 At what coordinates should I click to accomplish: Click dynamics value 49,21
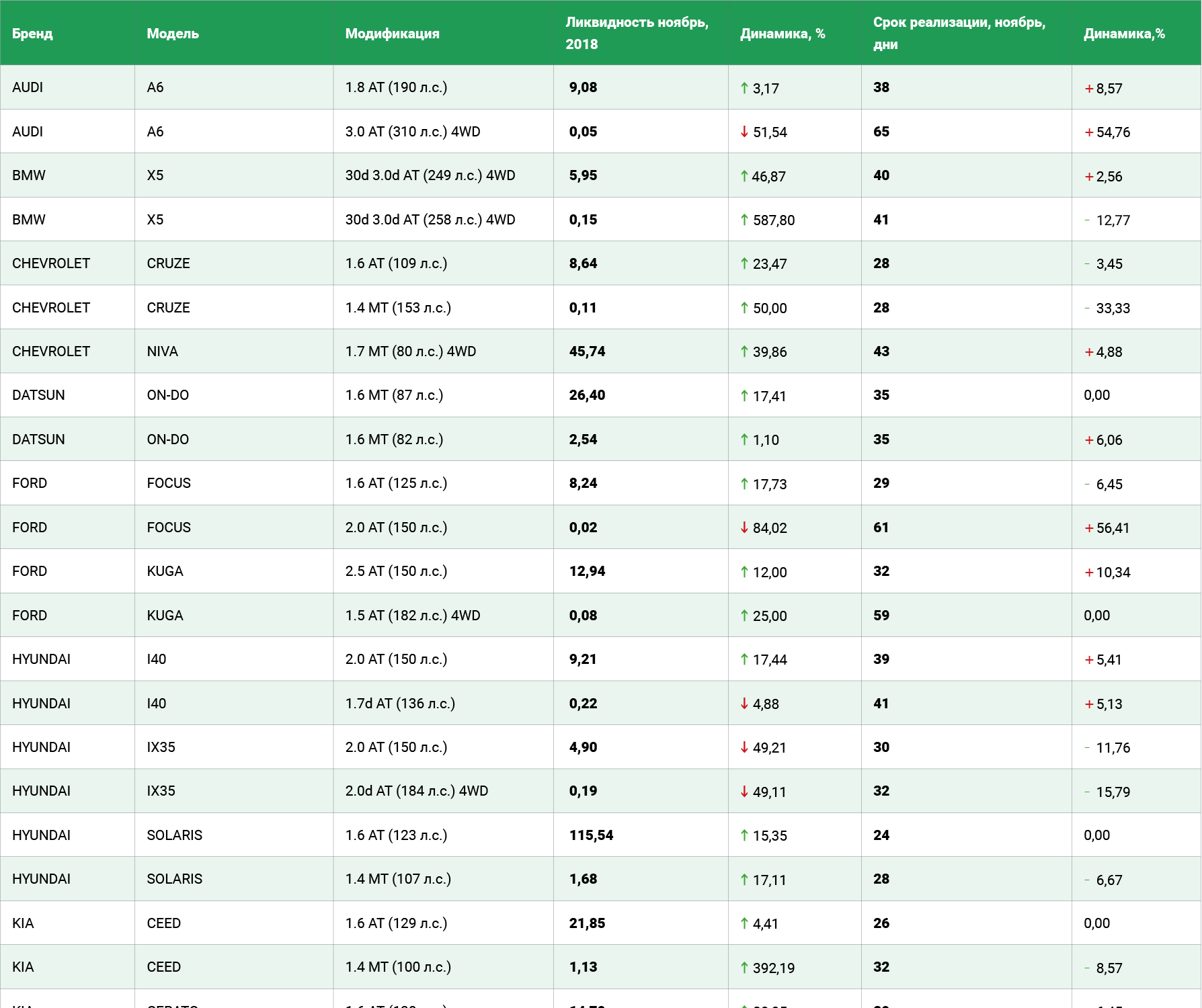(x=764, y=748)
